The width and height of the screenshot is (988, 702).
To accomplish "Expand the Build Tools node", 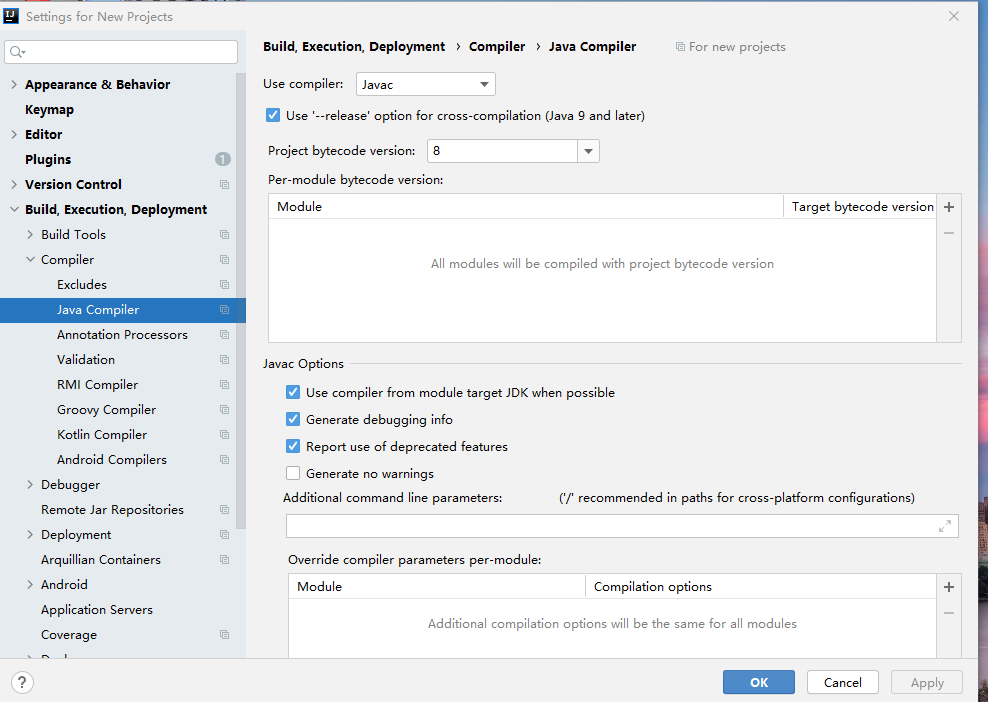I will tap(30, 234).
